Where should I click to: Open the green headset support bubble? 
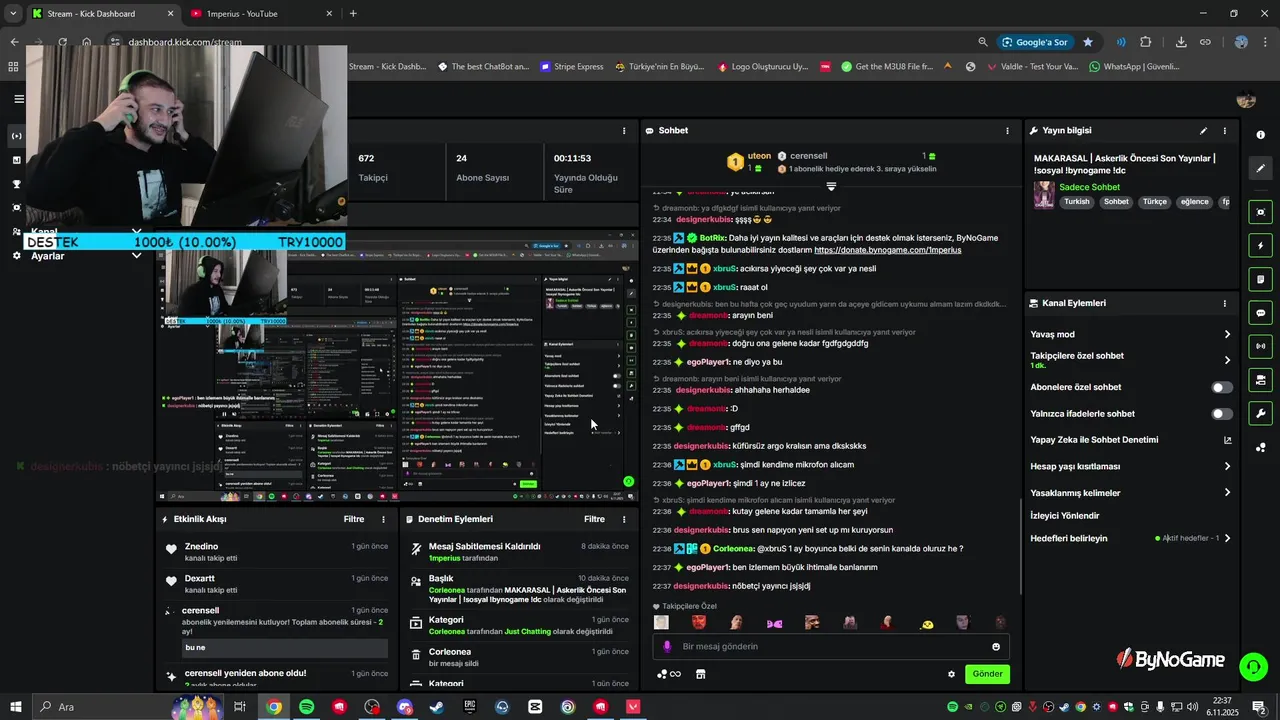pyautogui.click(x=1253, y=666)
